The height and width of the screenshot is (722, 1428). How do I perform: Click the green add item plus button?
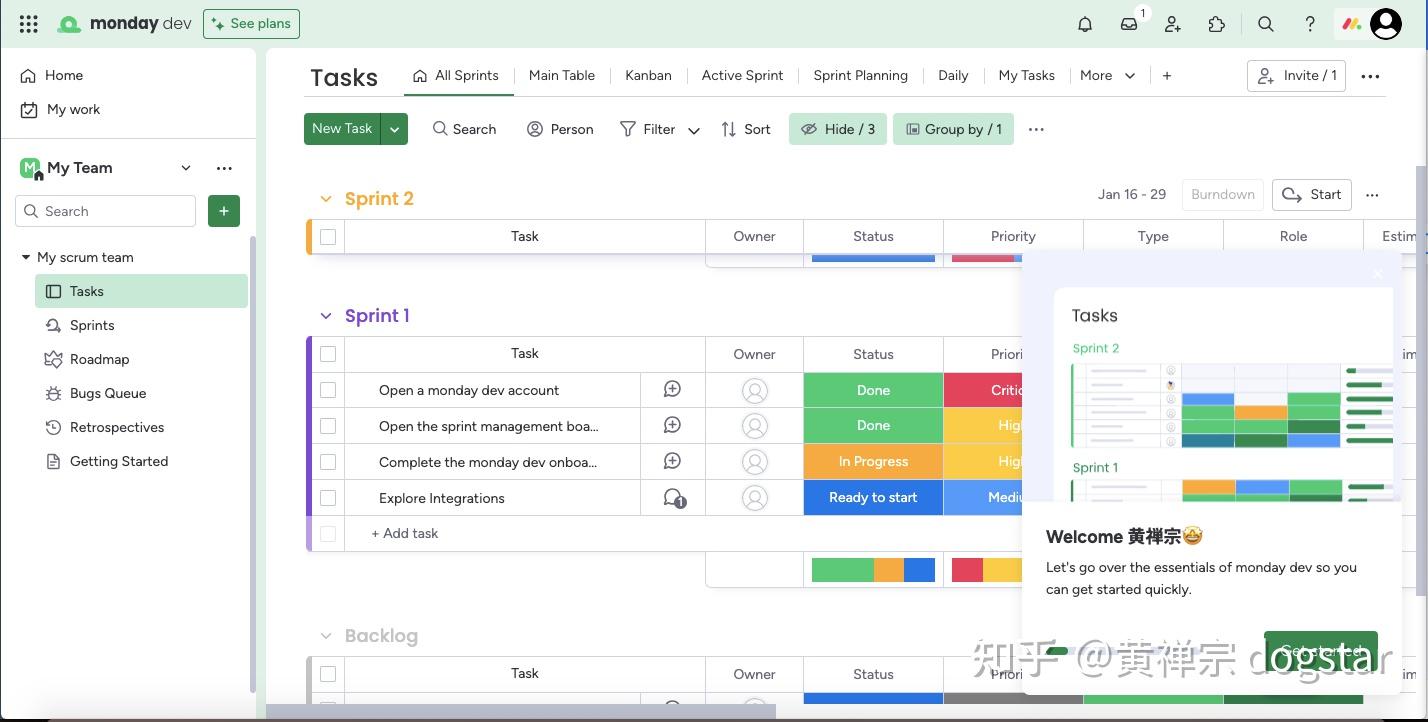[x=224, y=211]
